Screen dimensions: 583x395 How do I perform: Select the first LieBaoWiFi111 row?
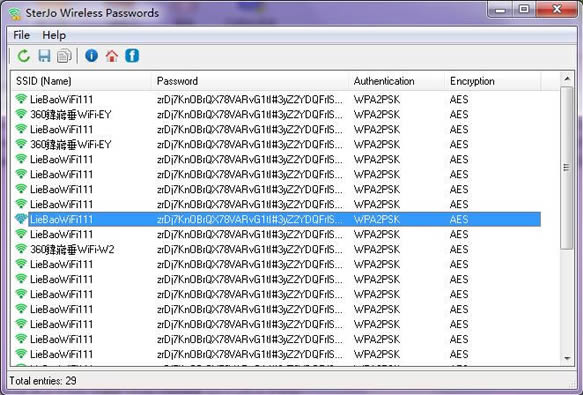click(276, 99)
